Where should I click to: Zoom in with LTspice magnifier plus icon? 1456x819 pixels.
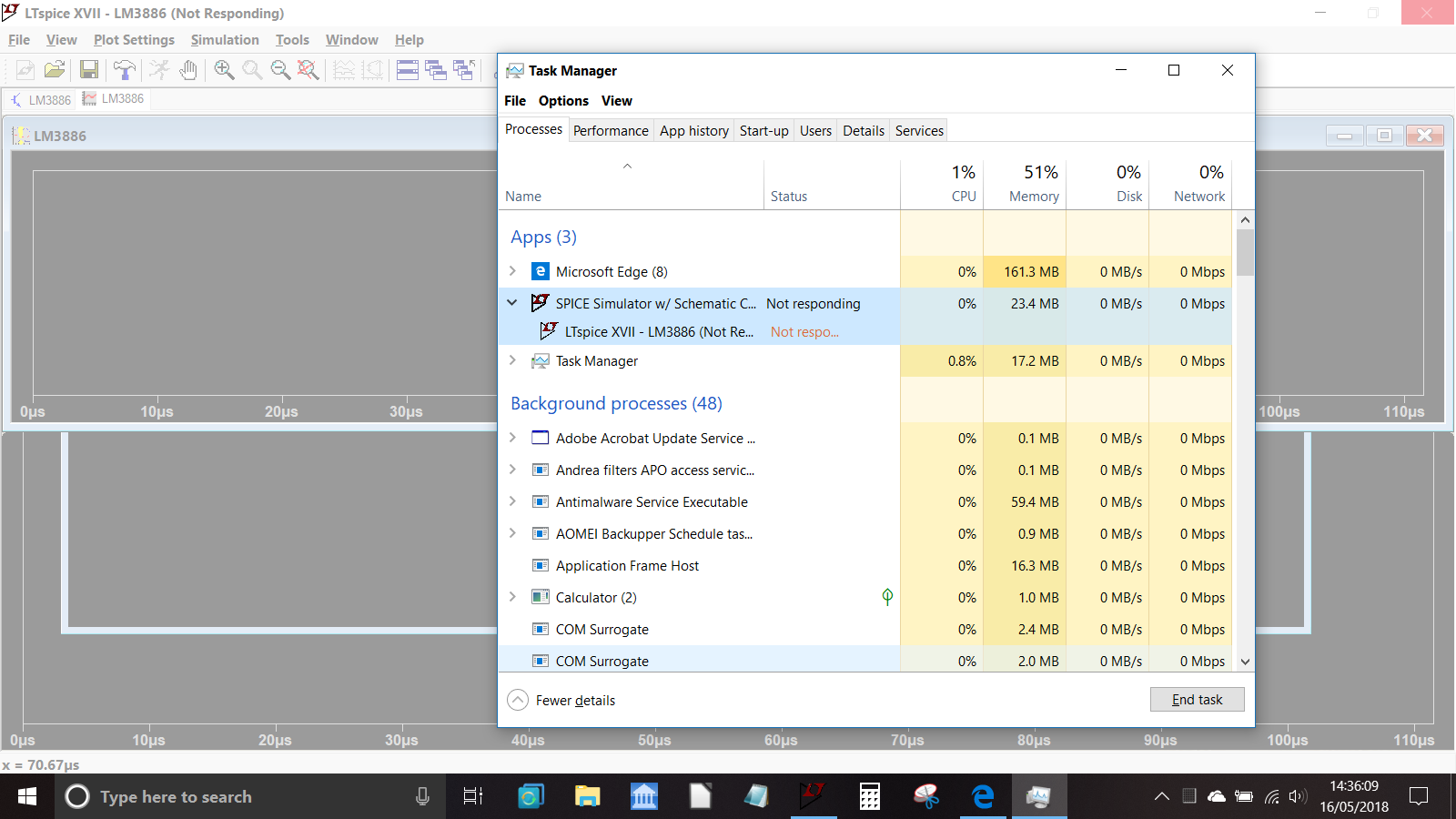224,70
